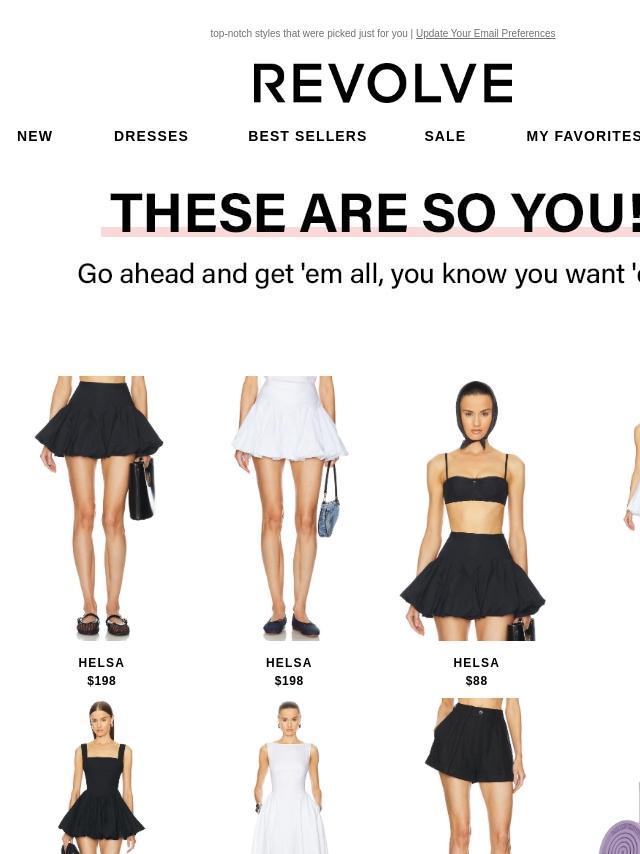Click THESE ARE SO YOU headline
The width and height of the screenshot is (640, 854).
pyautogui.click(x=375, y=213)
